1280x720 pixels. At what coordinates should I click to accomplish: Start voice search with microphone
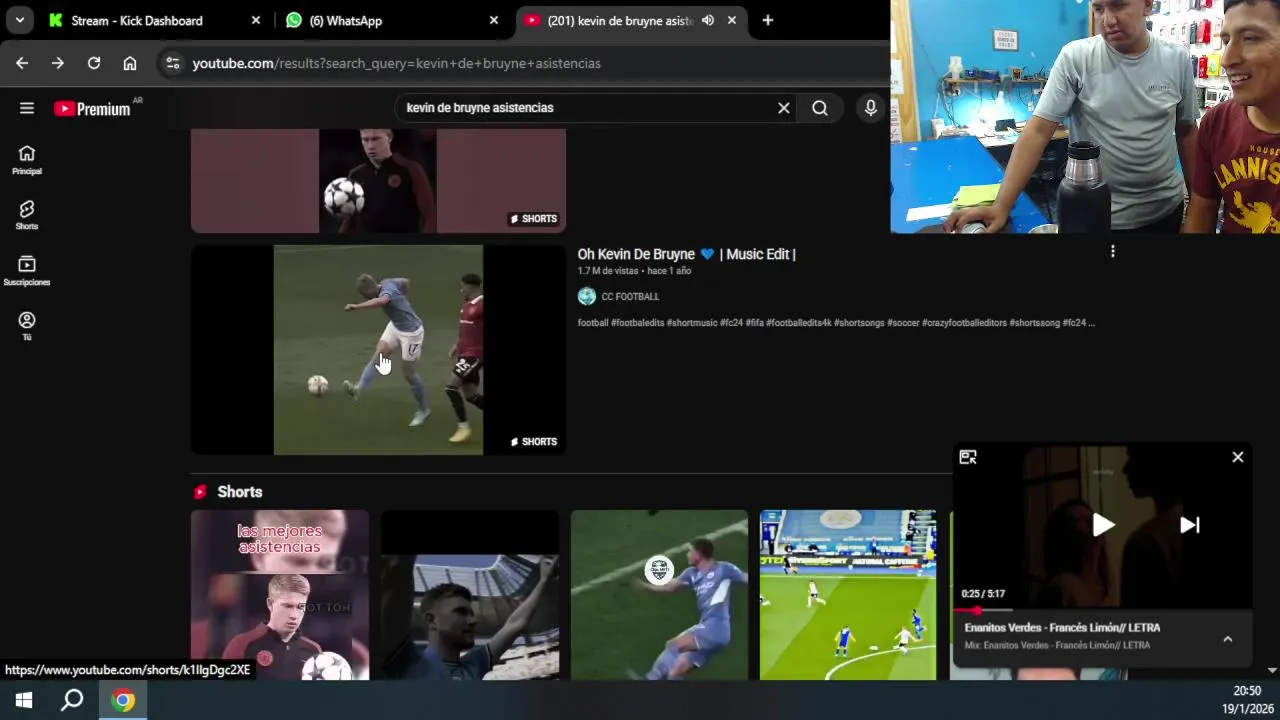click(x=871, y=108)
